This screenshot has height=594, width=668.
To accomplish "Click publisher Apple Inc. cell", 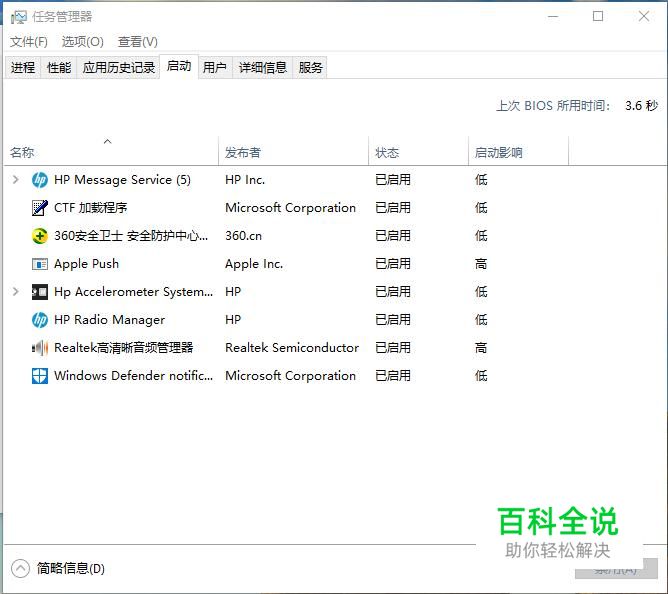I will pyautogui.click(x=254, y=264).
